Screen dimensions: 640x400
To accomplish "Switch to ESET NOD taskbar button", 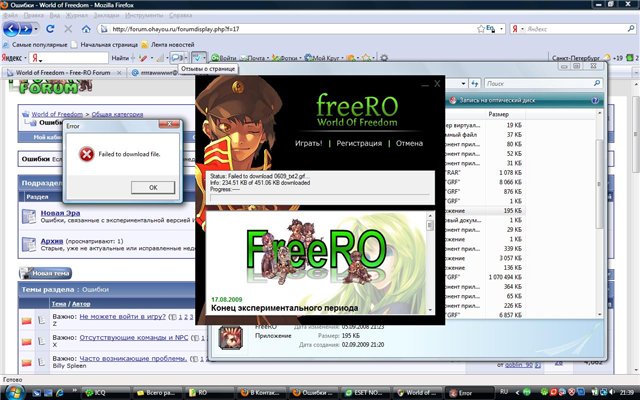I will [365, 393].
